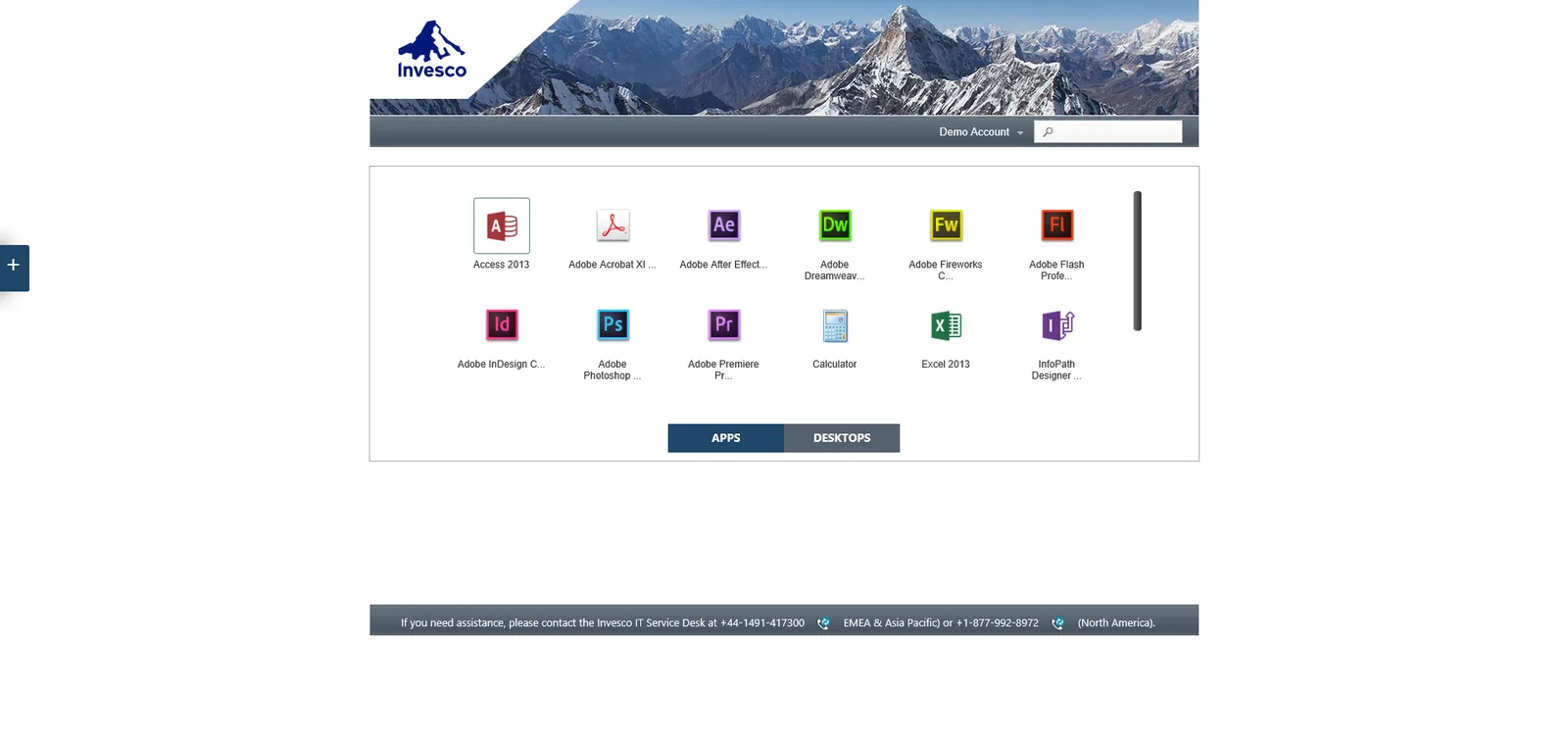
Task: Click the magnifier icon in search box
Action: pos(1048,132)
